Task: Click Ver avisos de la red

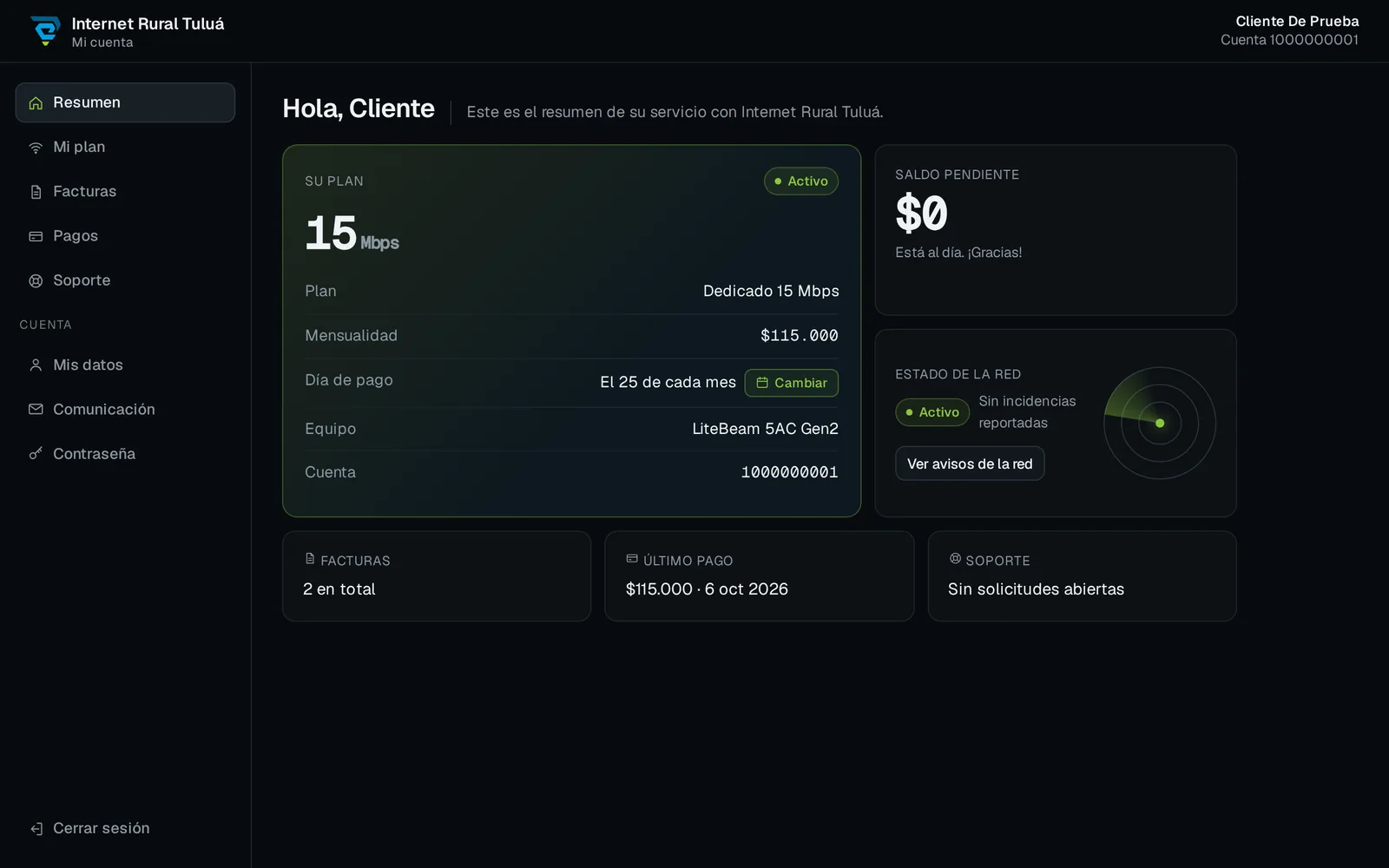Action: pyautogui.click(x=970, y=464)
